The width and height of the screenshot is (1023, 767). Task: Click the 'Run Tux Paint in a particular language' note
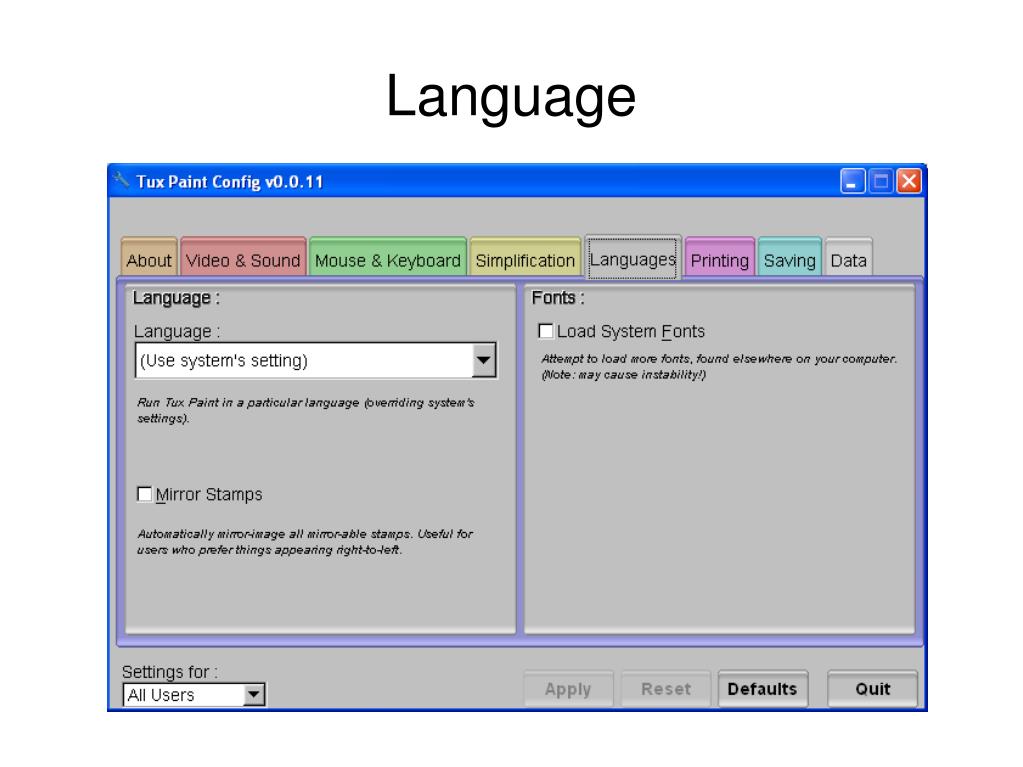pos(305,410)
